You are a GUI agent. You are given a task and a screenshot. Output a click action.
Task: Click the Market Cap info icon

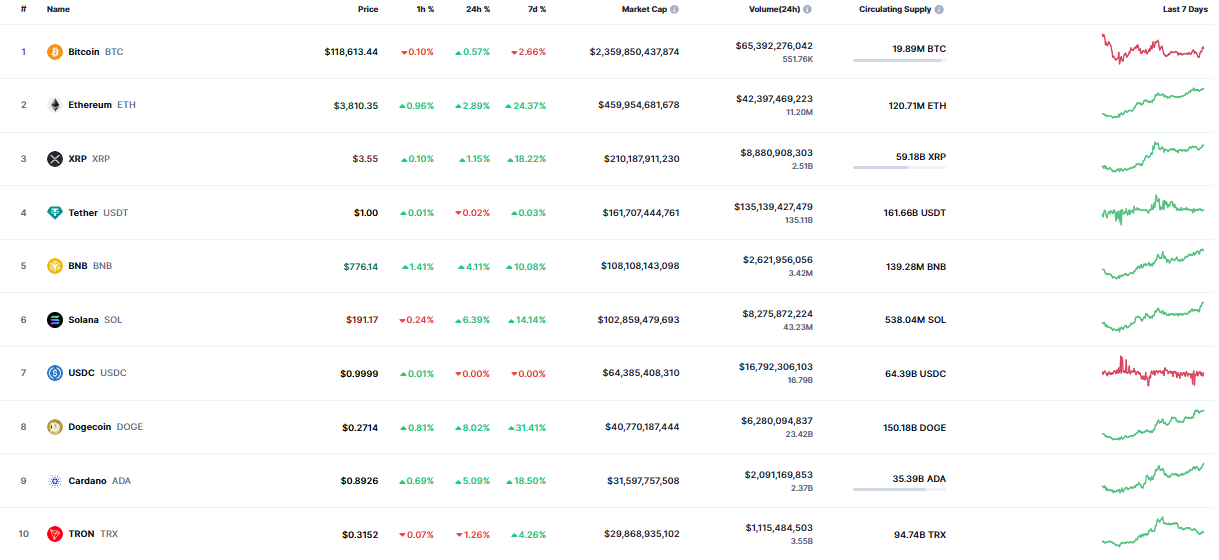tap(674, 9)
